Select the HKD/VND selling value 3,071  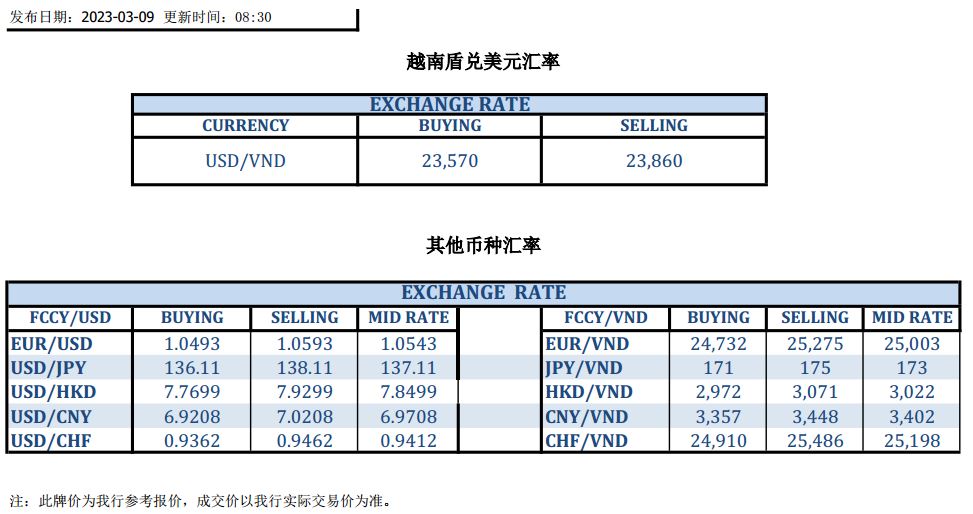pyautogui.click(x=814, y=392)
